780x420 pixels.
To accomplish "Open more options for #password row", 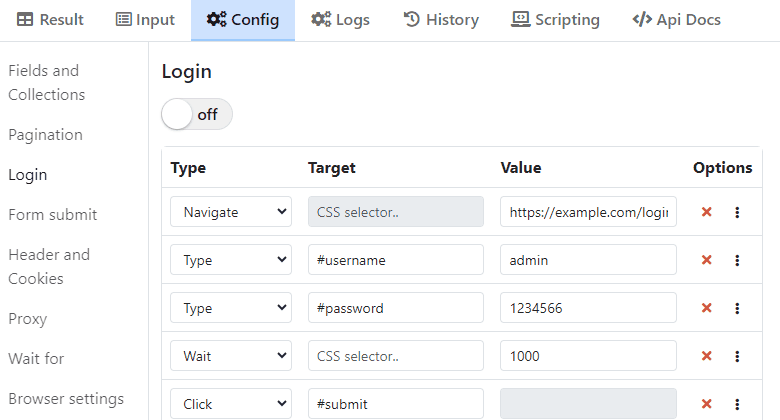I will click(737, 309).
